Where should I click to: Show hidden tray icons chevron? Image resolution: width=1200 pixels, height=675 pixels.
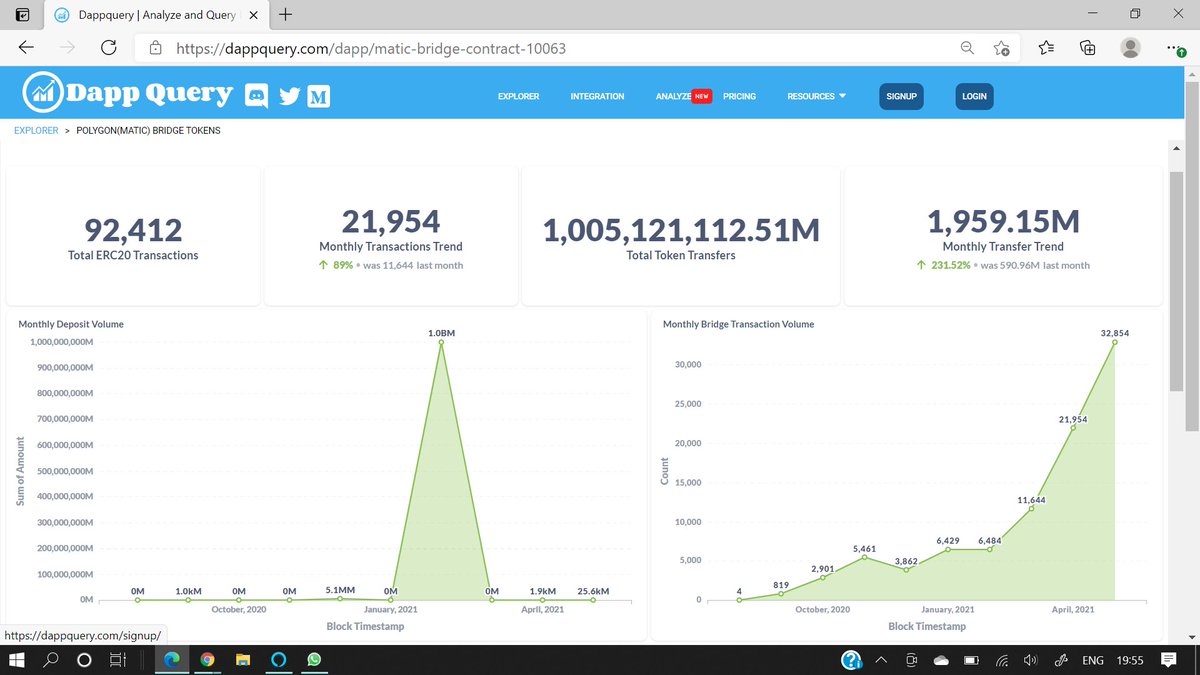tap(882, 660)
